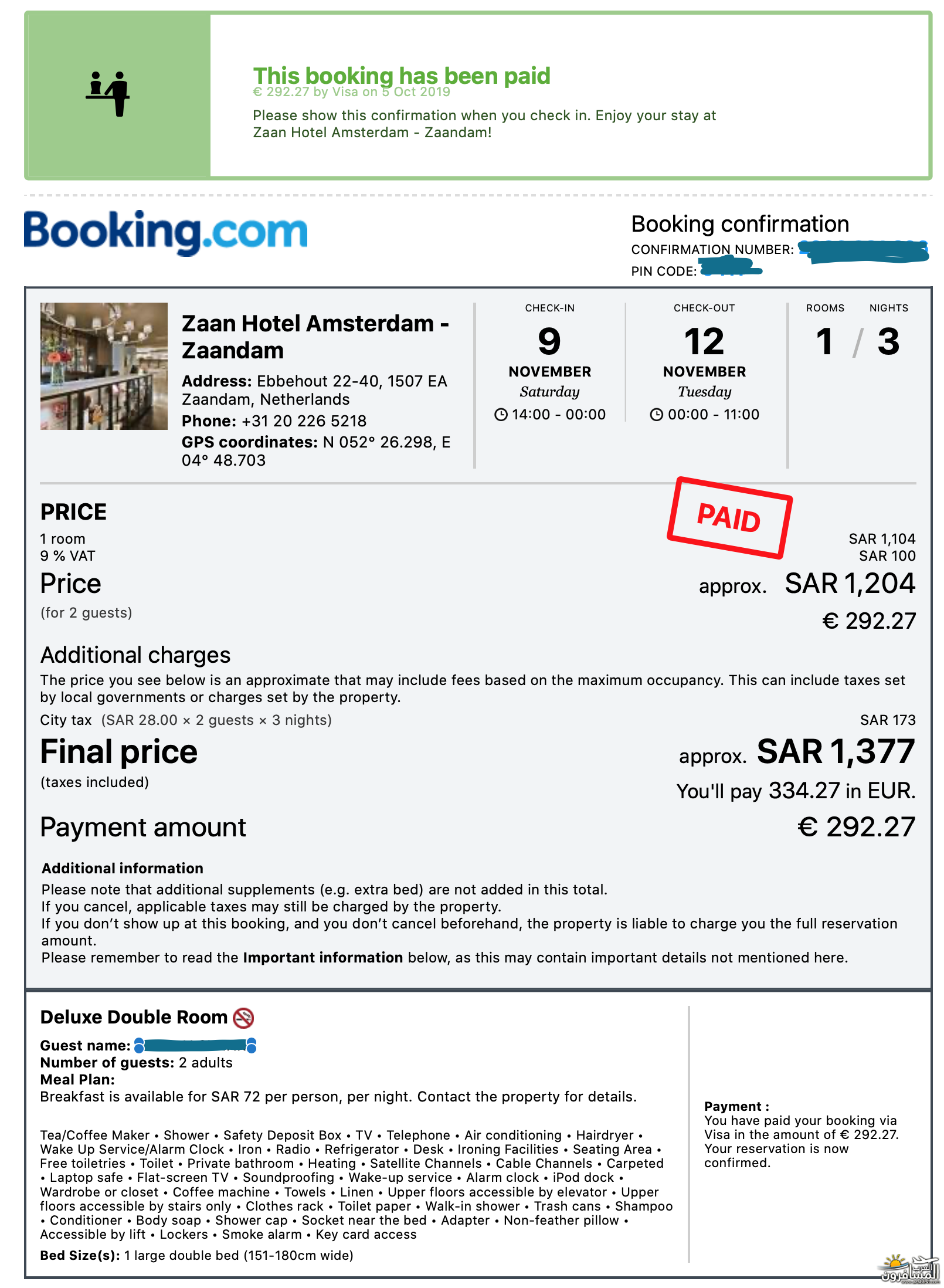Click the GPS coordinates text
Viewport: 944px width, 1288px height.
[315, 451]
